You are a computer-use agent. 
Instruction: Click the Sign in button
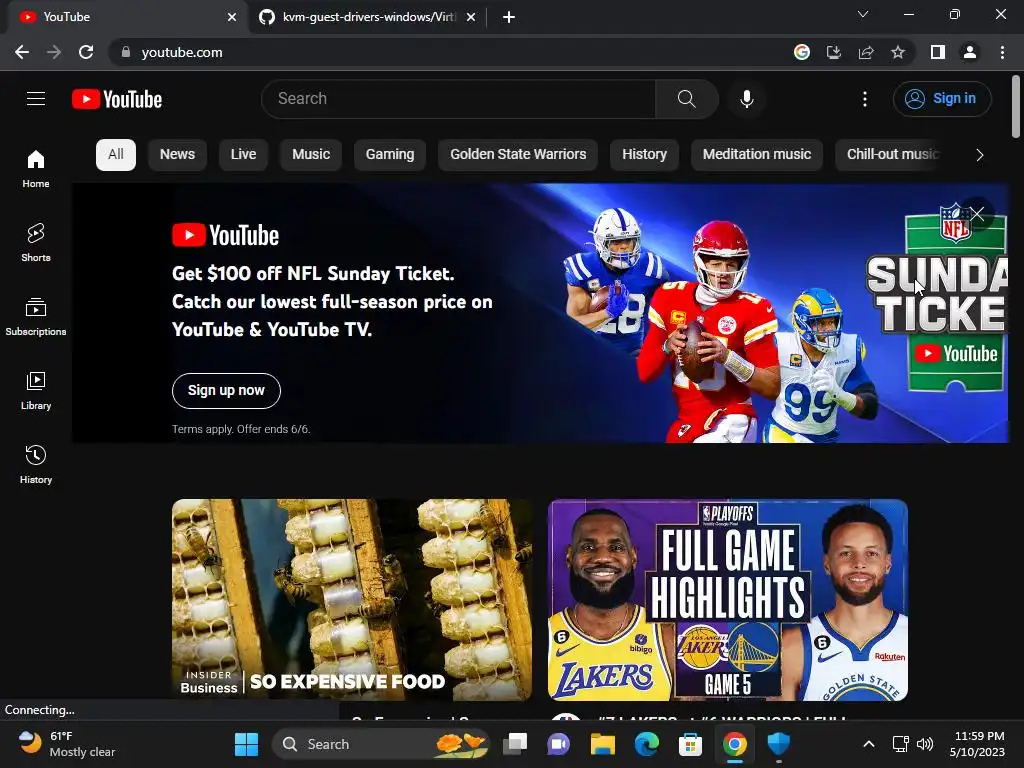point(942,99)
